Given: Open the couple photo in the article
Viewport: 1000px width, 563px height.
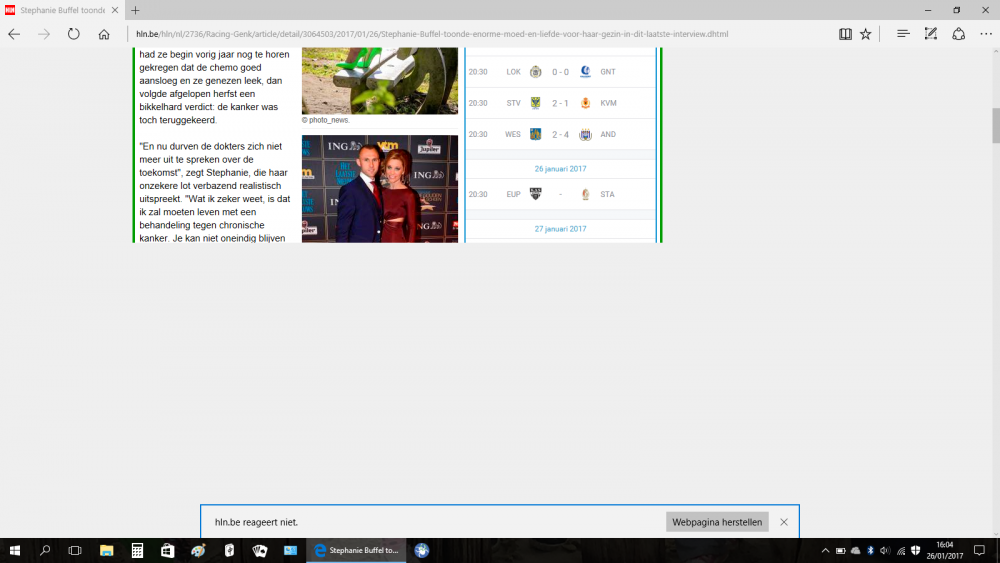Looking at the screenshot, I should 379,188.
